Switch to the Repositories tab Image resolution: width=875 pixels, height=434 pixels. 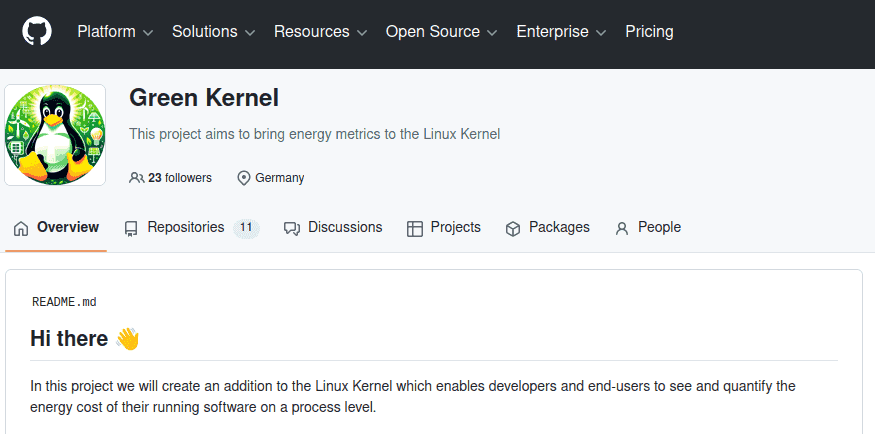[192, 228]
